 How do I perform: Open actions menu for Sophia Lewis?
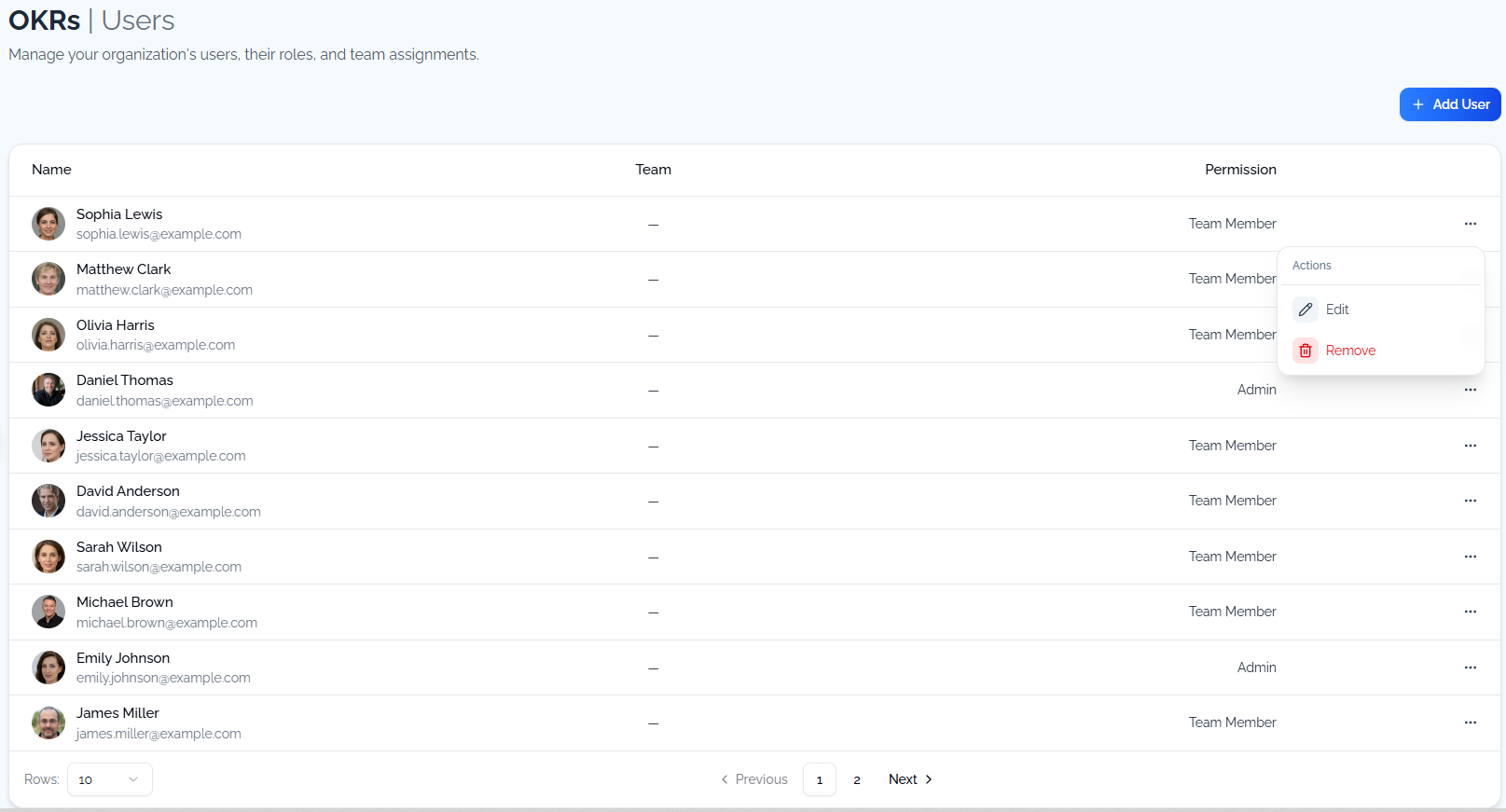point(1470,224)
